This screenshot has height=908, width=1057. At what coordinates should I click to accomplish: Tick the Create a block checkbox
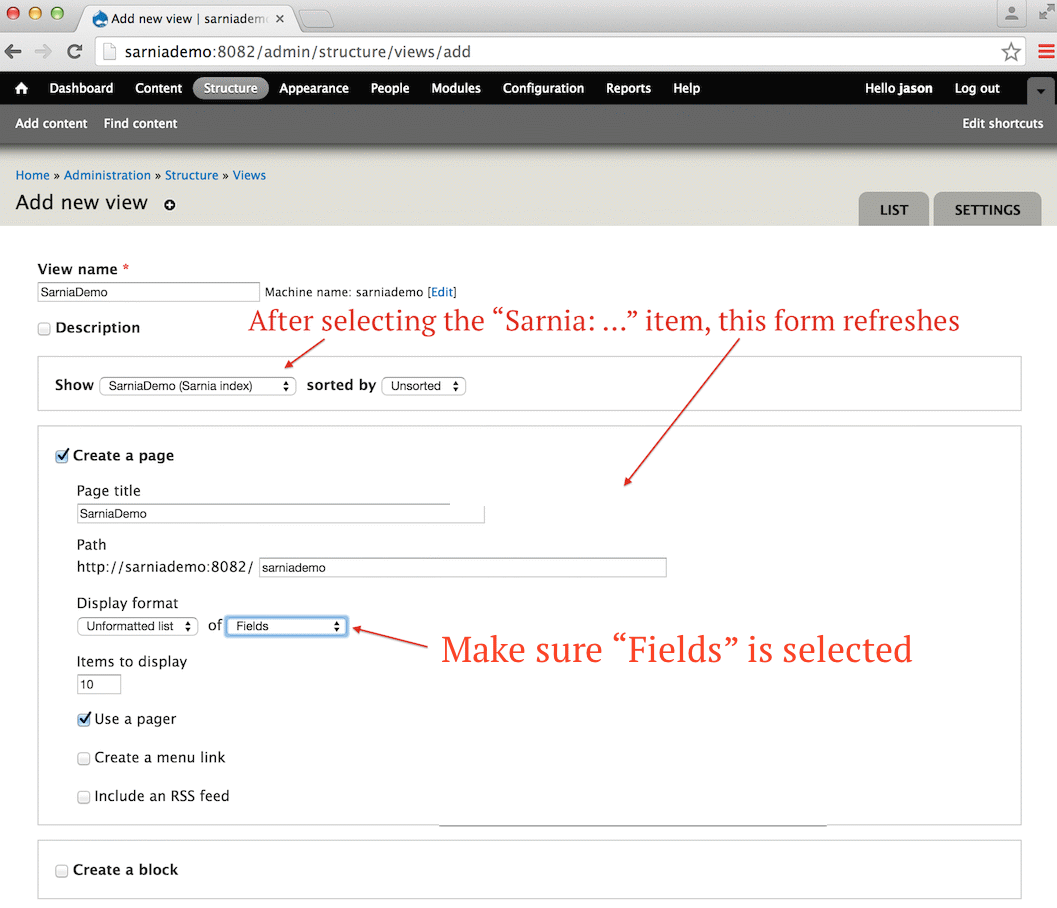[x=62, y=871]
